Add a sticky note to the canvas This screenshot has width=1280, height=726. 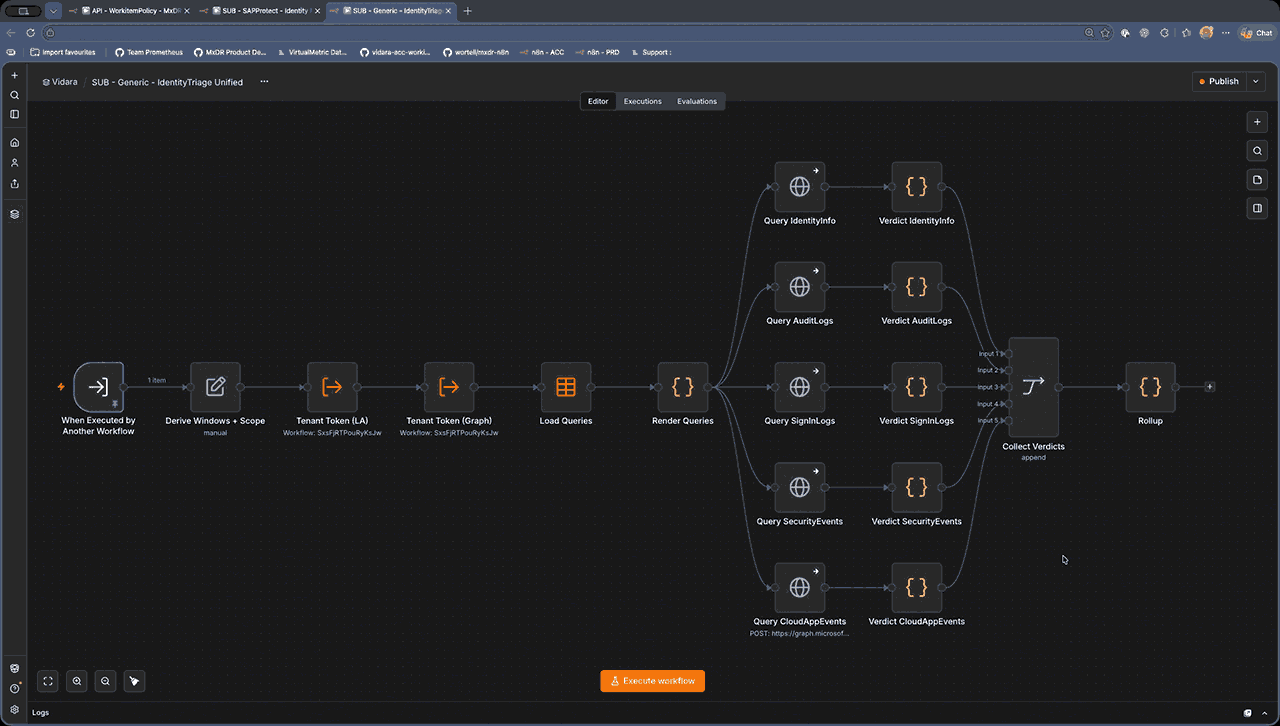coord(1257,180)
